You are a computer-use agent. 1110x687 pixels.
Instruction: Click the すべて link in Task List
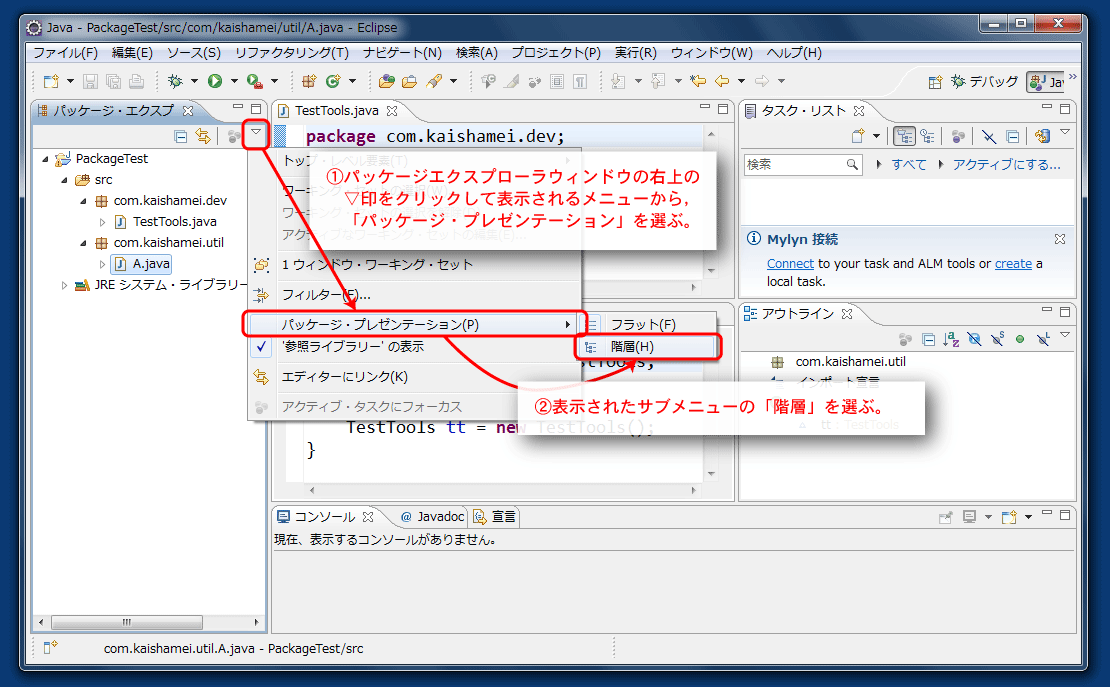[909, 164]
